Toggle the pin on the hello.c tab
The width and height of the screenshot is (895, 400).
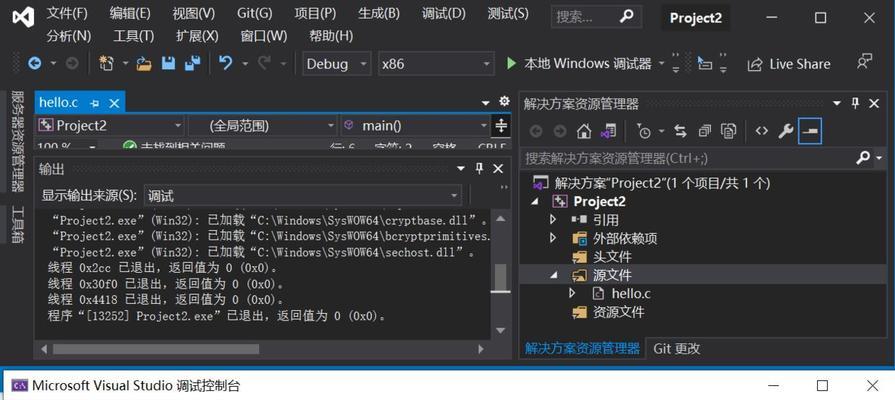(x=95, y=103)
